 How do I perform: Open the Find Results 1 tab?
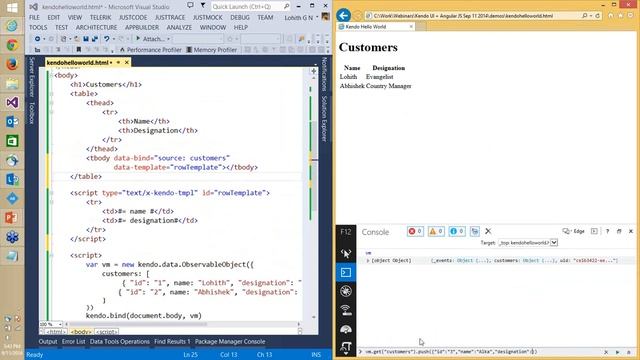pyautogui.click(x=172, y=342)
